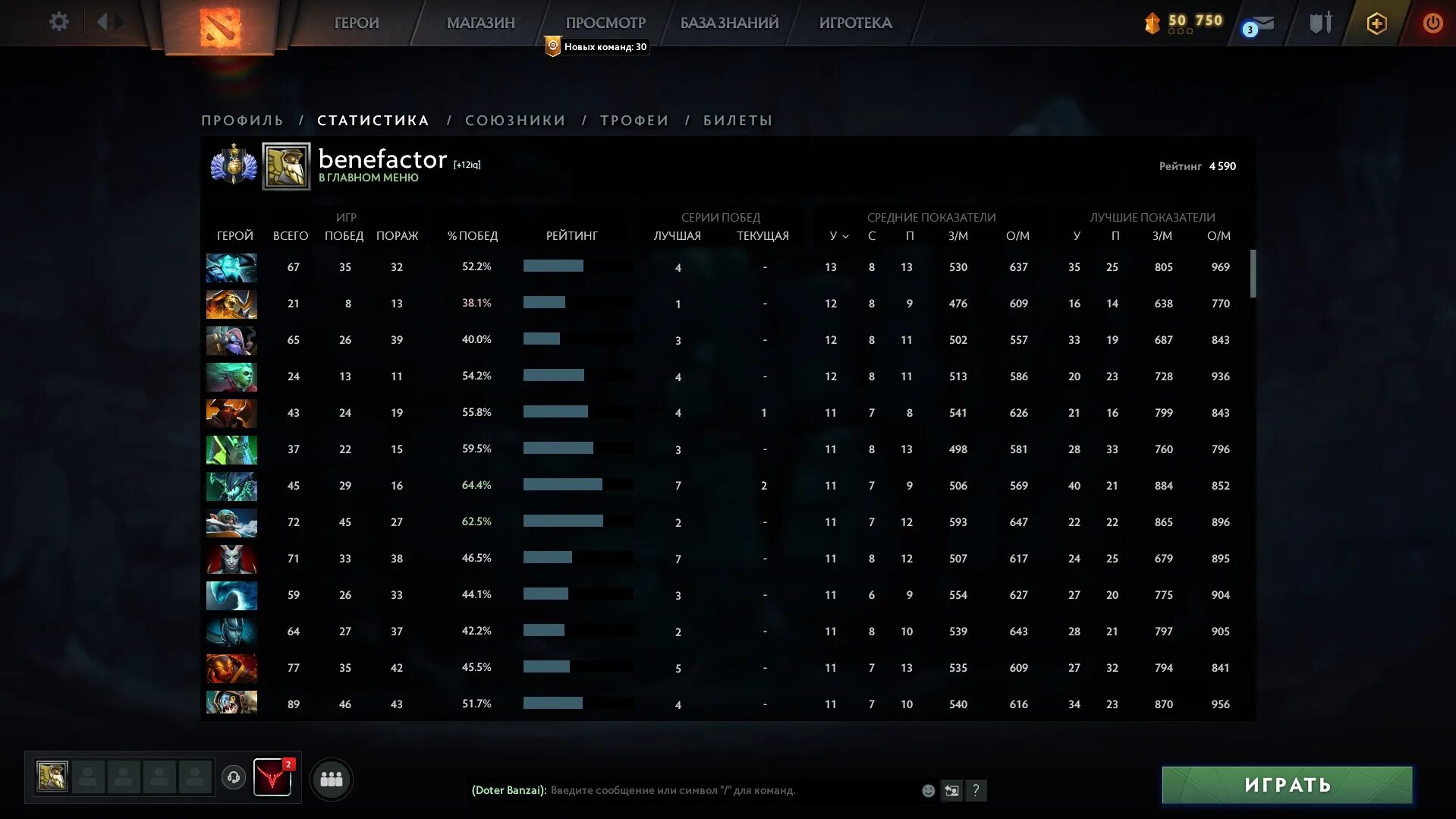Open the friends list round button
This screenshot has height=819, width=1456.
tap(332, 779)
